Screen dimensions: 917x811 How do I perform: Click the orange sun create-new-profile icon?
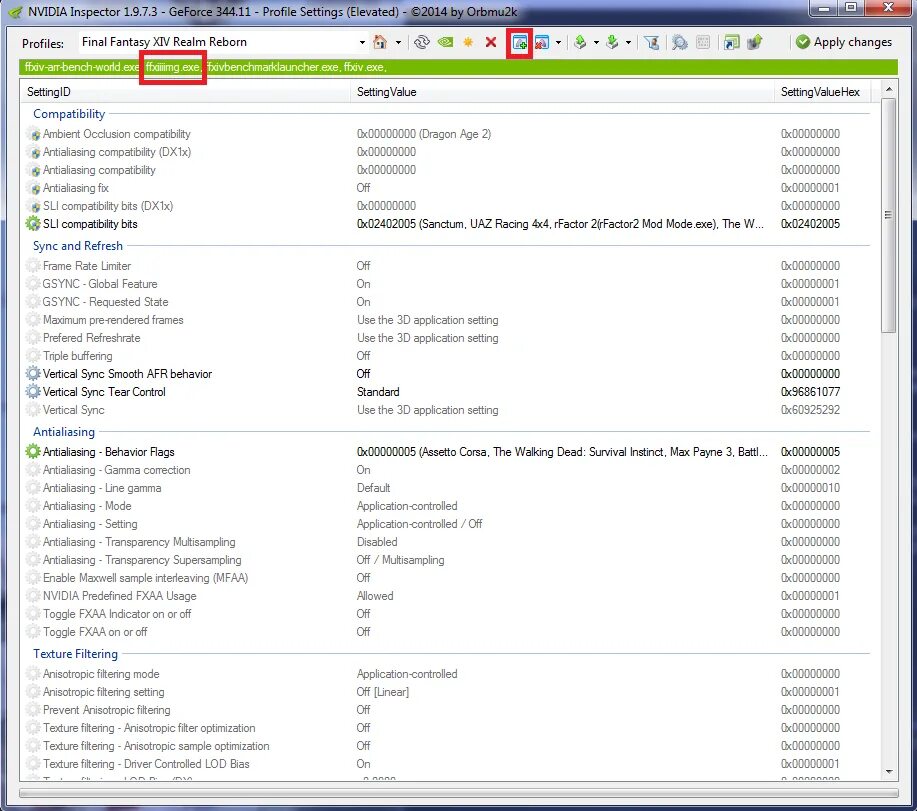pyautogui.click(x=468, y=42)
